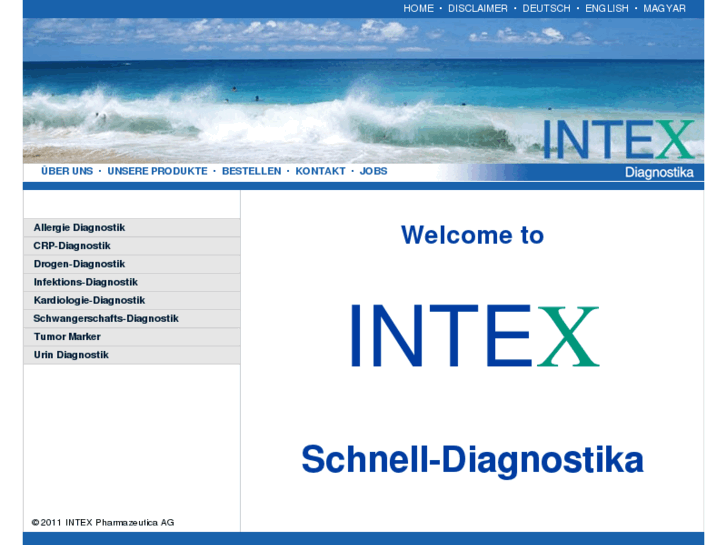Click the Welcome to heading
Image resolution: width=727 pixels, height=545 pixels.
pyautogui.click(x=472, y=235)
